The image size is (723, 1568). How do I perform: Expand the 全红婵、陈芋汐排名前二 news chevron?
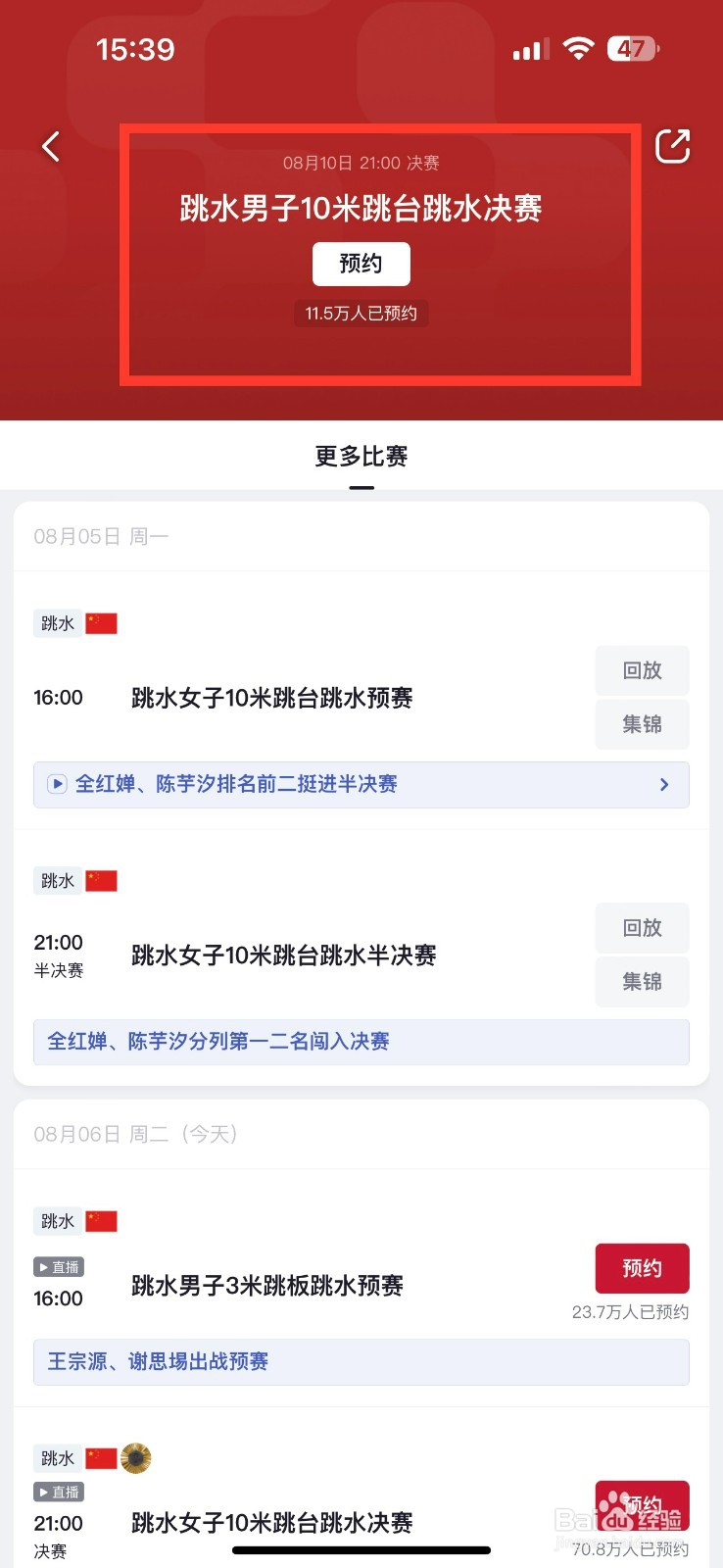(664, 784)
